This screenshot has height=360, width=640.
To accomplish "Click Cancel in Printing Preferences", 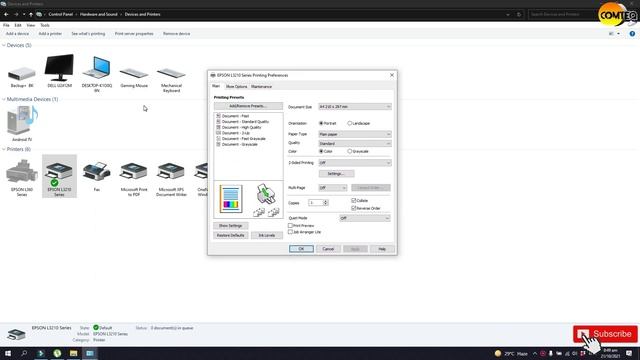I will [328, 249].
